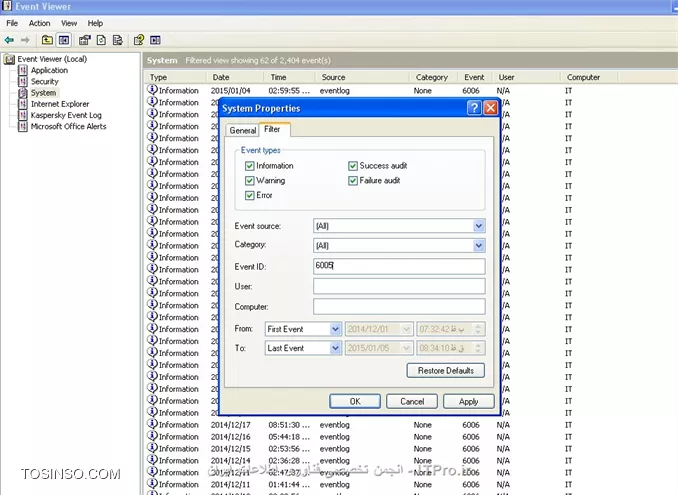Select Kaspersky Event Log tree item label
Image resolution: width=678 pixels, height=495 pixels.
tap(66, 115)
